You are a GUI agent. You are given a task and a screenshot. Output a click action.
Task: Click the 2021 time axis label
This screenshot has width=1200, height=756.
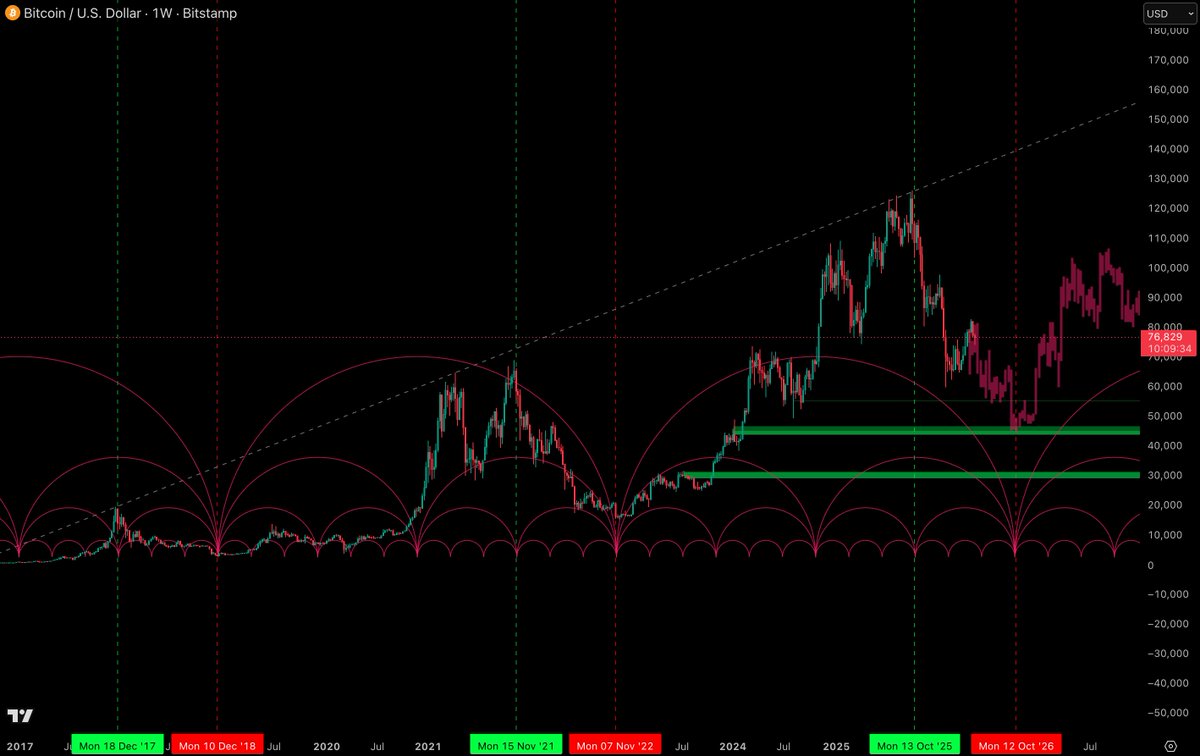[x=428, y=746]
